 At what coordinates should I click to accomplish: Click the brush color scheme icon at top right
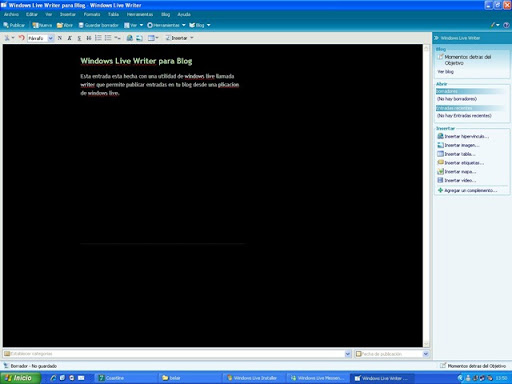[x=495, y=25]
